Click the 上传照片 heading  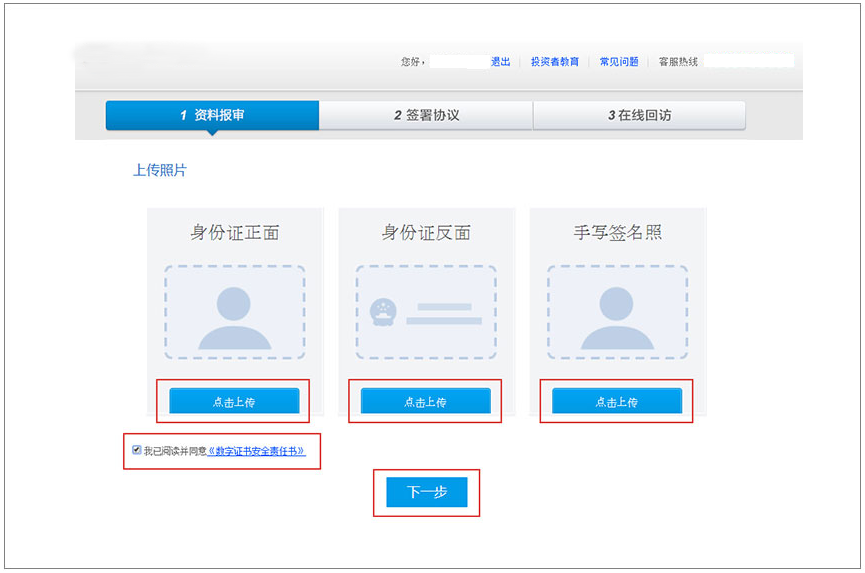click(160, 170)
